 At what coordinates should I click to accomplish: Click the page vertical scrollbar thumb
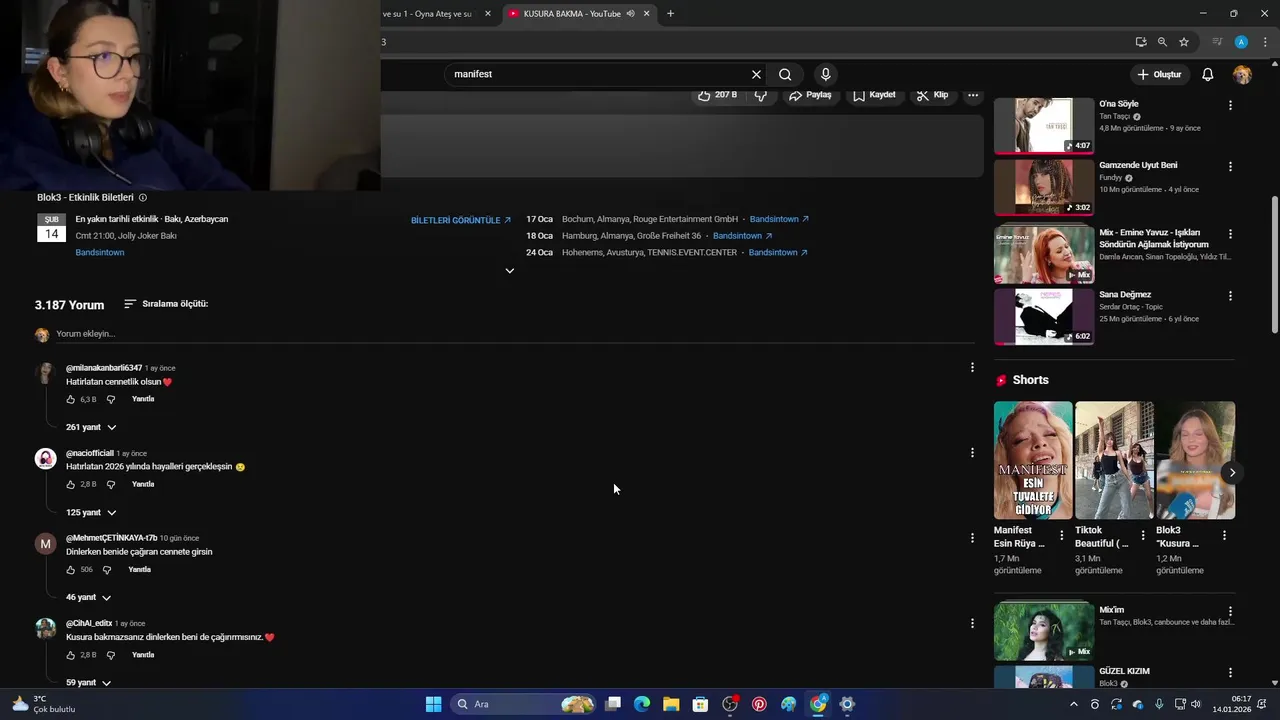1274,266
